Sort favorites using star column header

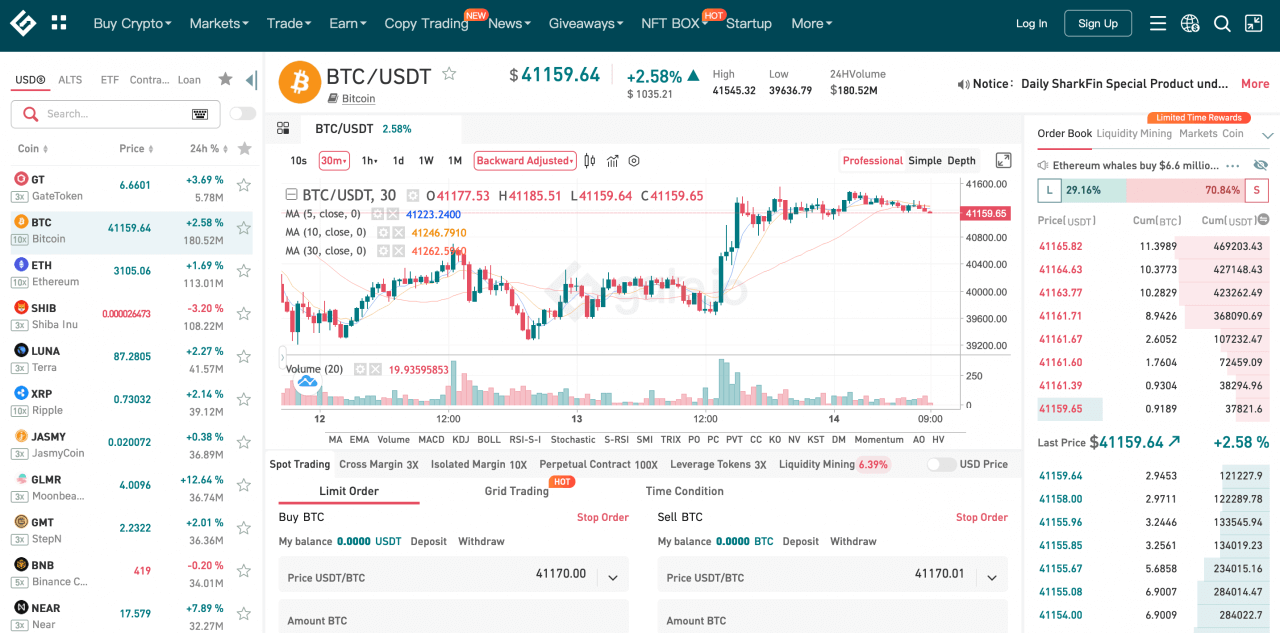(x=244, y=148)
